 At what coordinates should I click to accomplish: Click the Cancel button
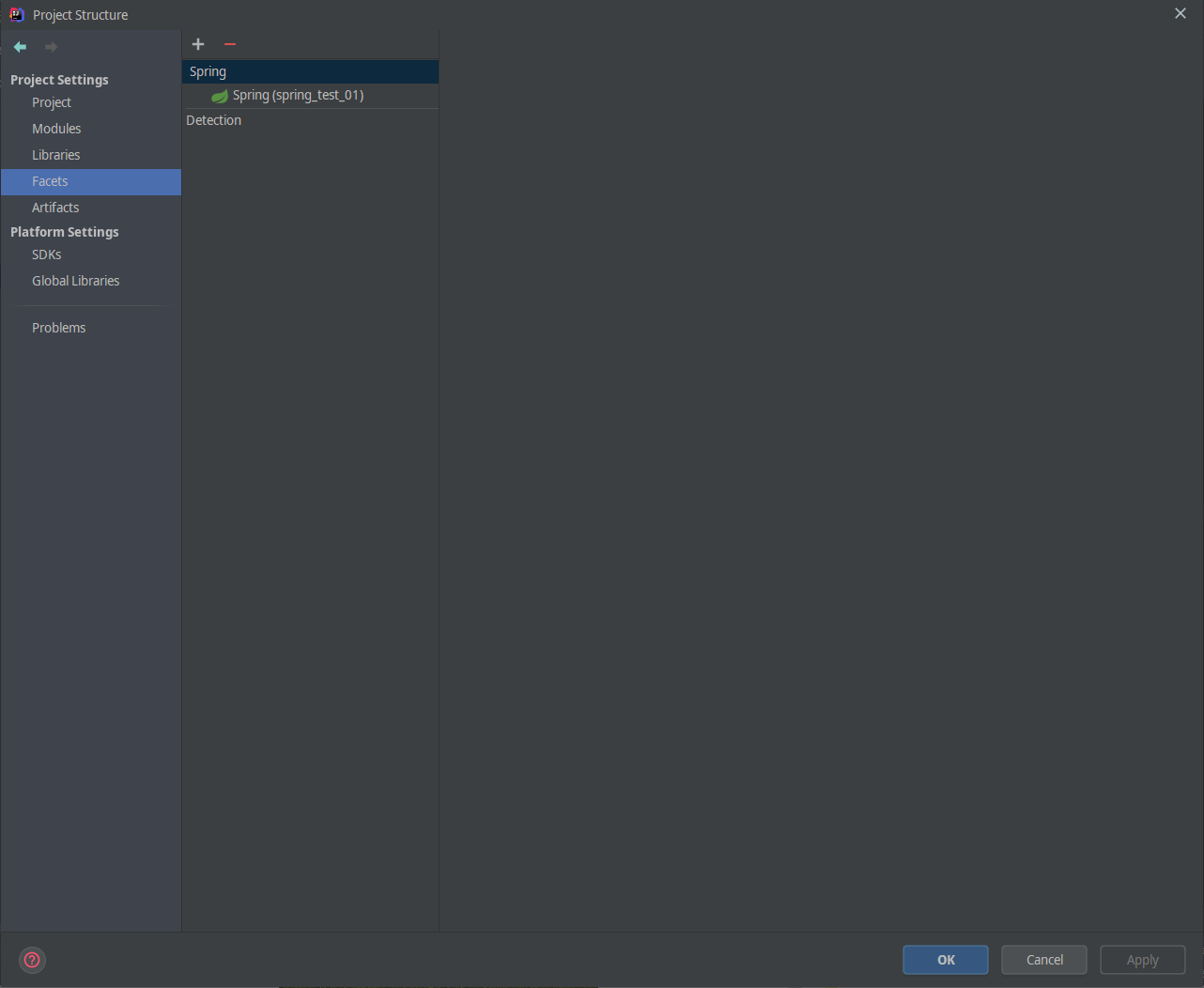point(1044,960)
